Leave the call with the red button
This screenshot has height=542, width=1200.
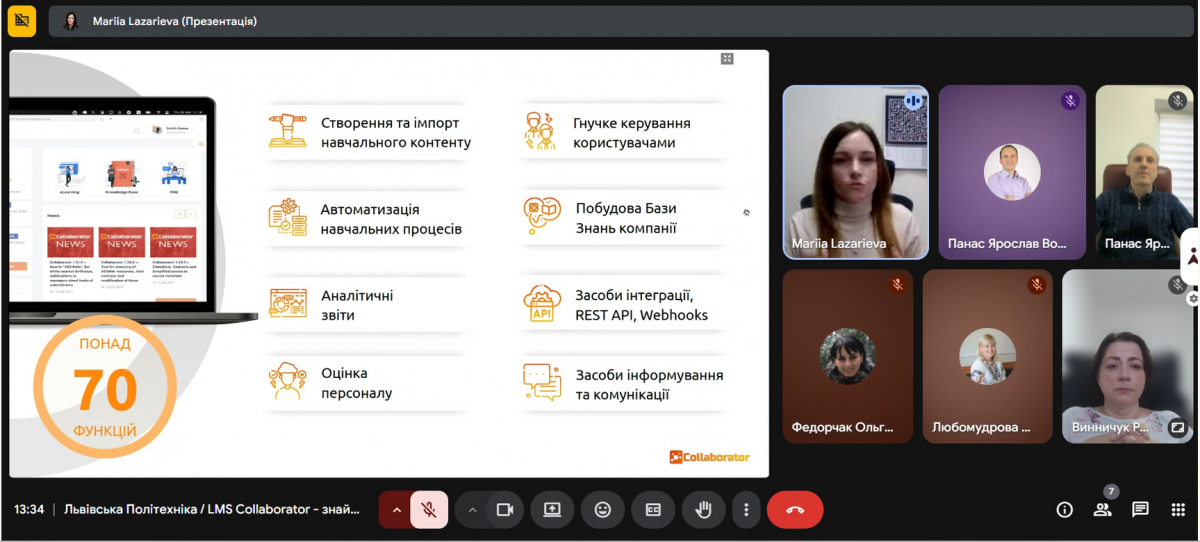click(795, 510)
